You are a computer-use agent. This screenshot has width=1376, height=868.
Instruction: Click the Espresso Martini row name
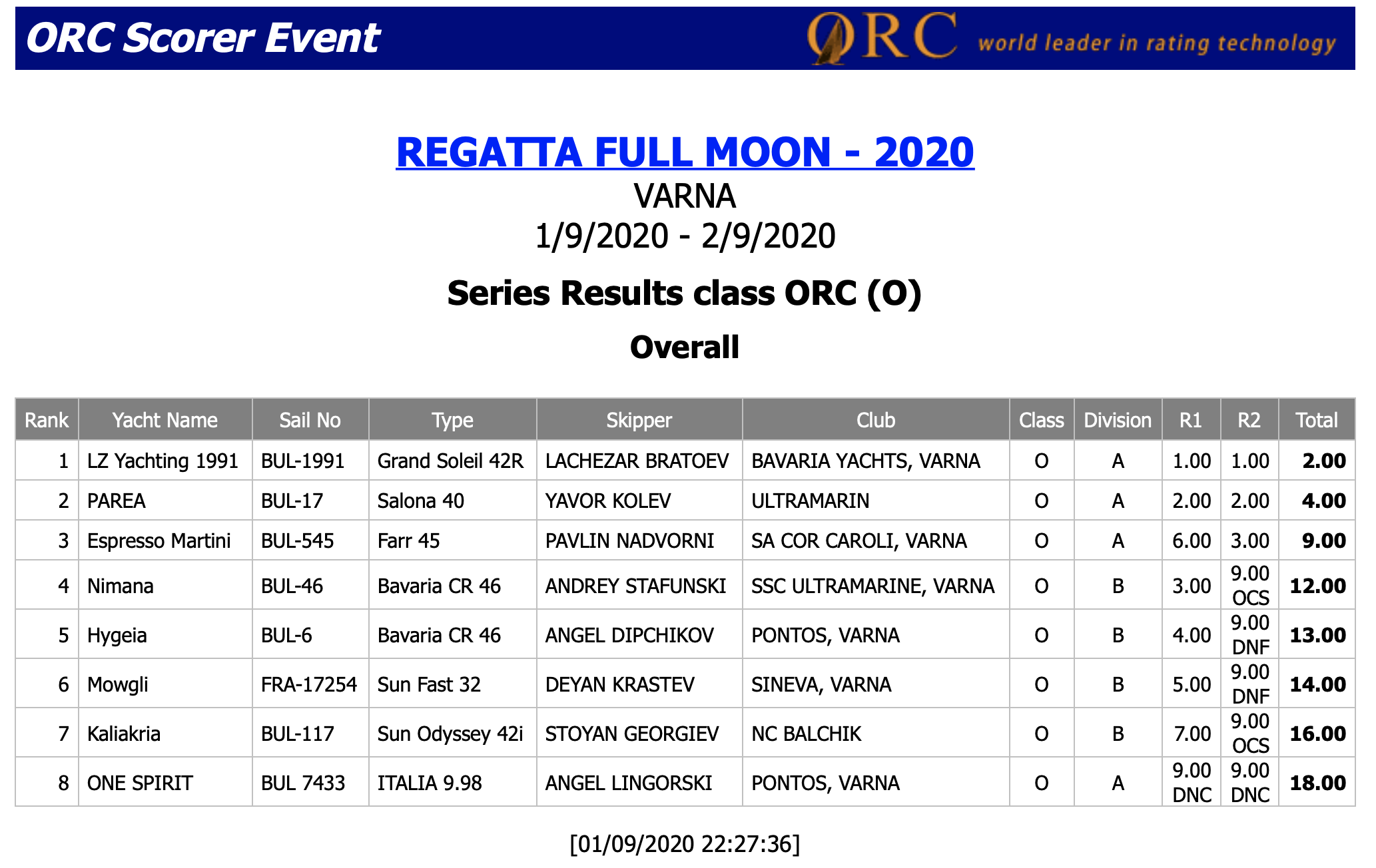click(x=159, y=541)
